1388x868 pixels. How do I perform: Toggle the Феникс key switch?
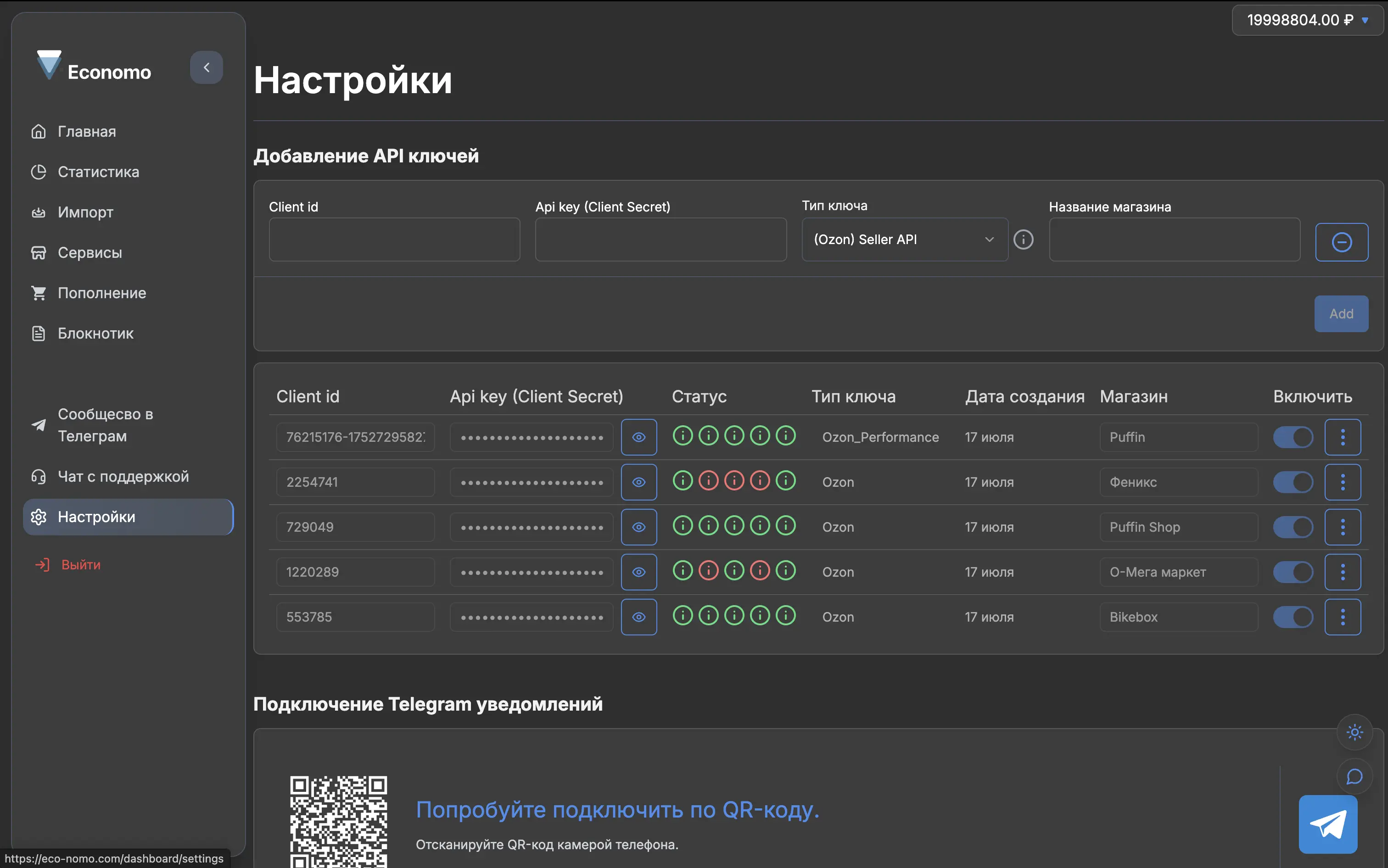coord(1293,482)
